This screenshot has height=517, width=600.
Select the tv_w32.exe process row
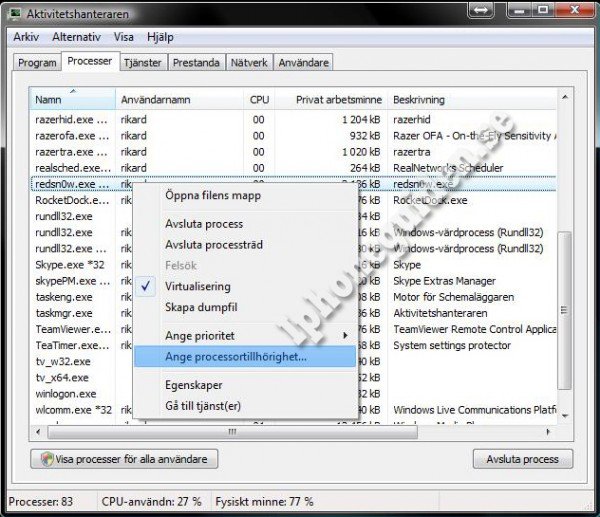click(x=293, y=362)
